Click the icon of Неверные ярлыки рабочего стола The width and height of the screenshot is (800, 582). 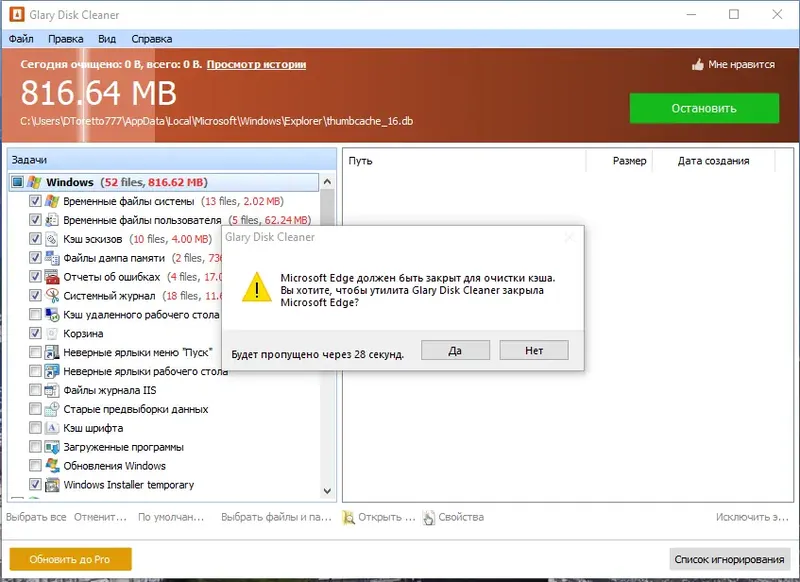coord(52,371)
